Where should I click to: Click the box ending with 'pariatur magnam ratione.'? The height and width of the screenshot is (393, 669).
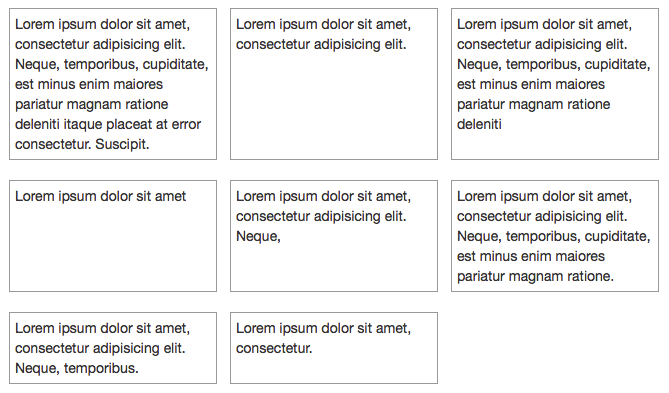click(555, 236)
